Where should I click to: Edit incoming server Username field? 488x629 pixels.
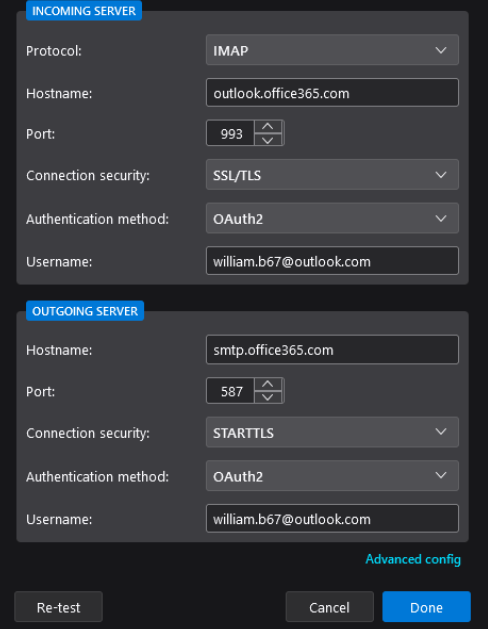click(x=332, y=261)
